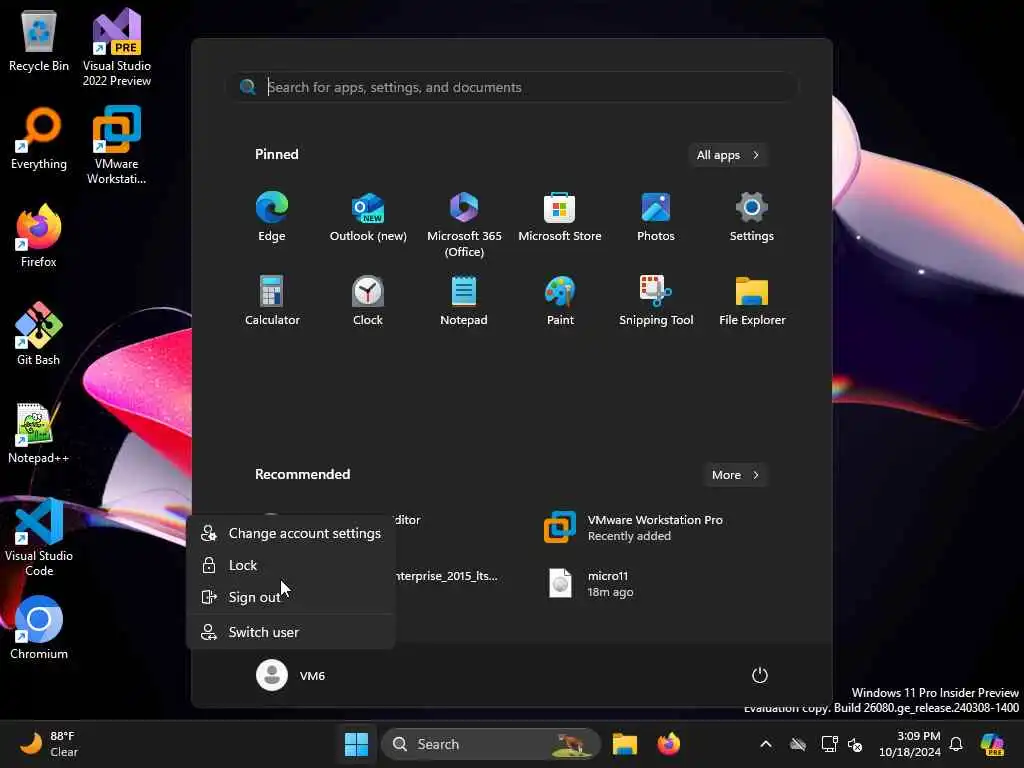Select Visual Studio 2022 Preview desktop icon
This screenshot has width=1024, height=768.
117,48
